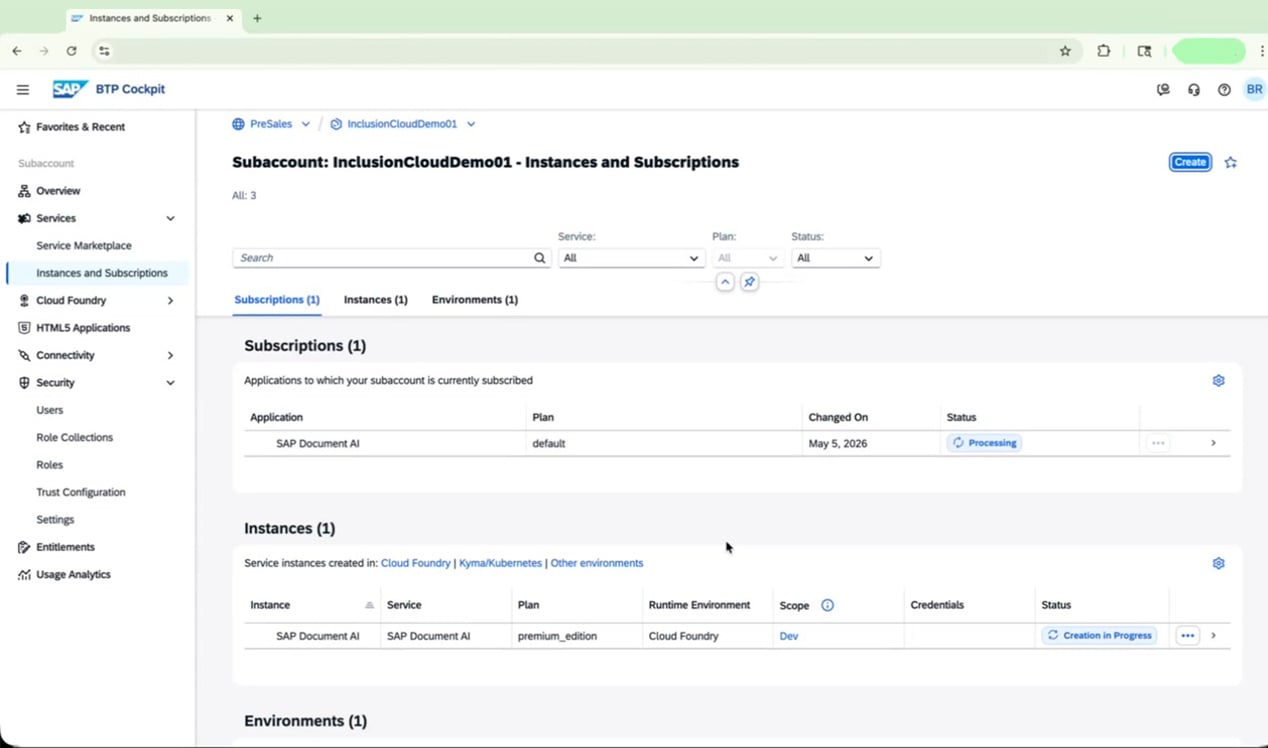The width and height of the screenshot is (1268, 748).
Task: Open the Kyma/Kubernetes link
Action: pos(500,563)
